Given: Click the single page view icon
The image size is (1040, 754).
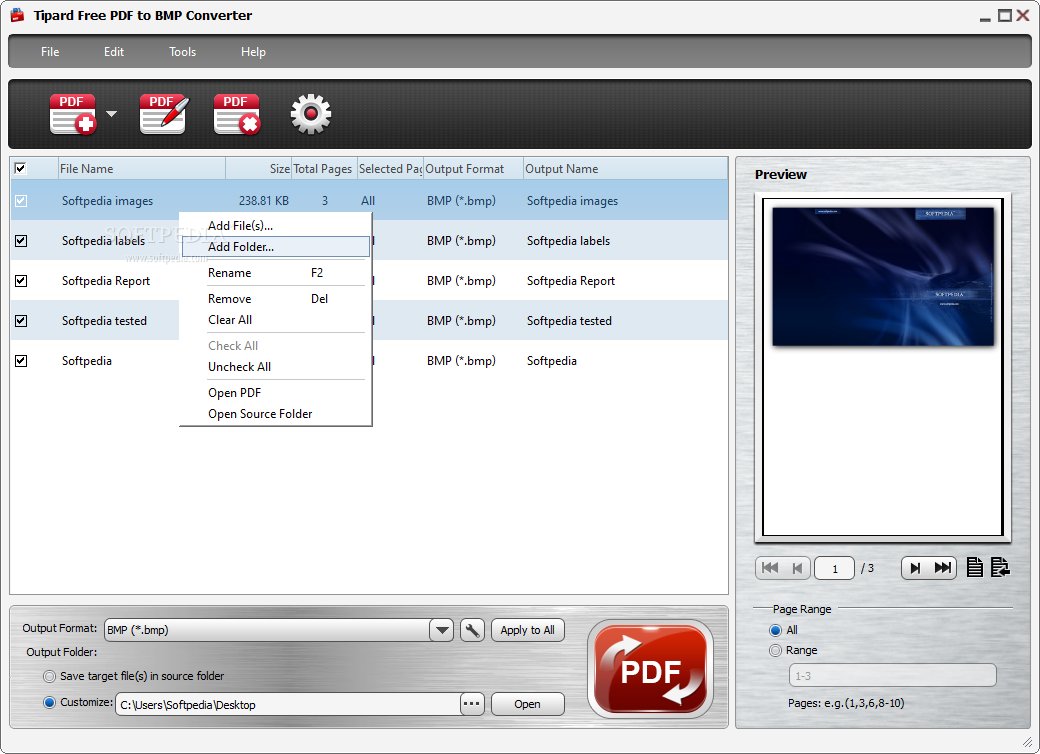Looking at the screenshot, I should tap(974, 567).
